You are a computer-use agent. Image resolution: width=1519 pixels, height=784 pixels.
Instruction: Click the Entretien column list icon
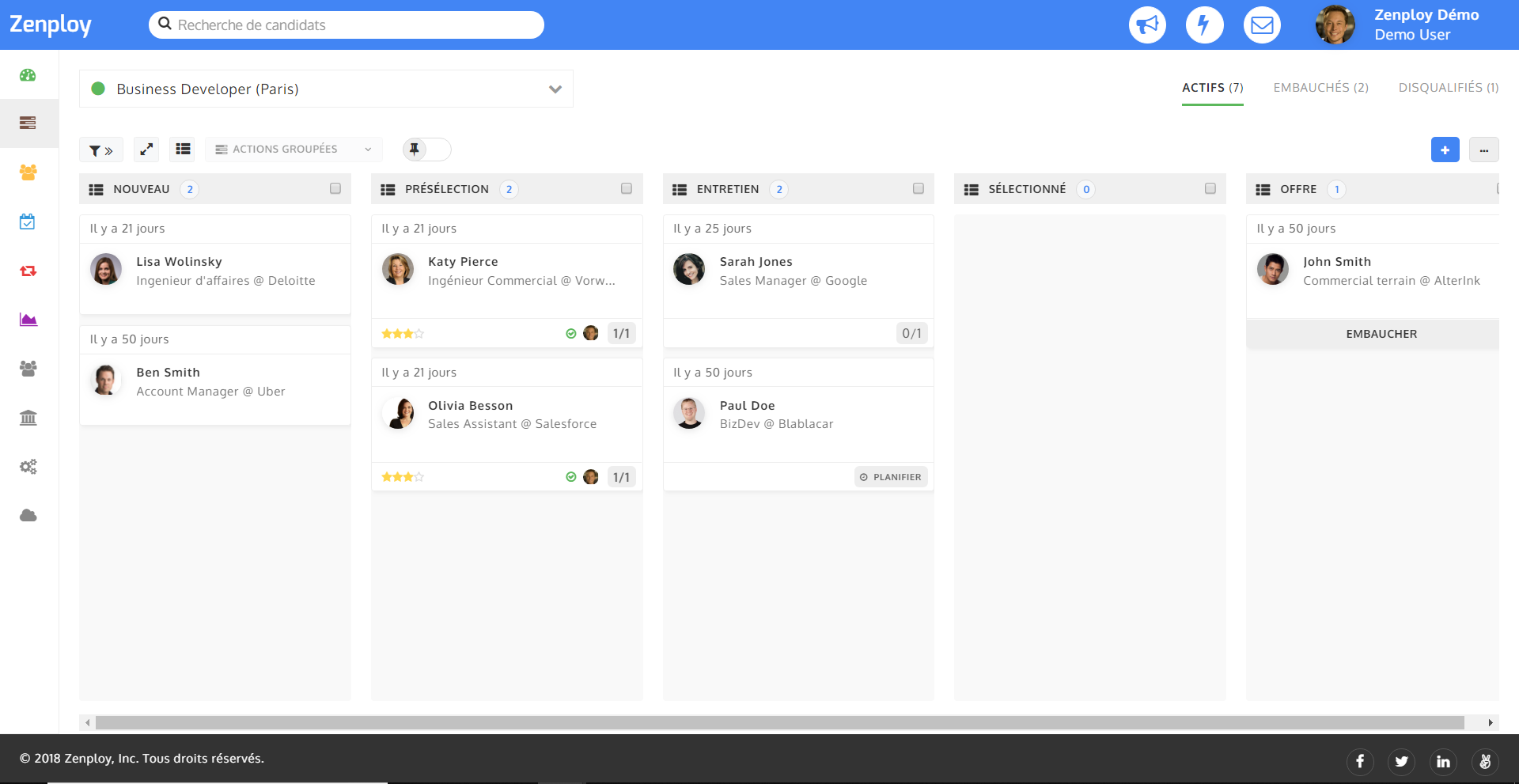click(x=680, y=190)
